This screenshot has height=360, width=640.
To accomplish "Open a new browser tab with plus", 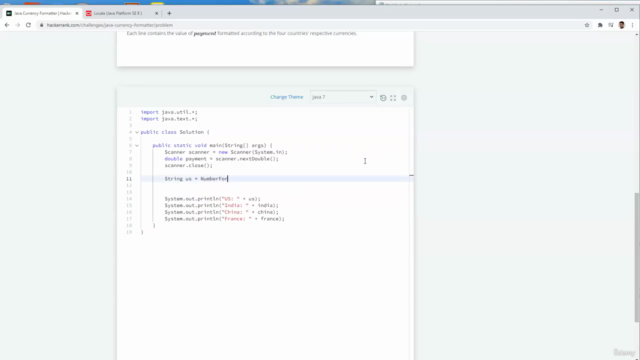I will pyautogui.click(x=169, y=13).
